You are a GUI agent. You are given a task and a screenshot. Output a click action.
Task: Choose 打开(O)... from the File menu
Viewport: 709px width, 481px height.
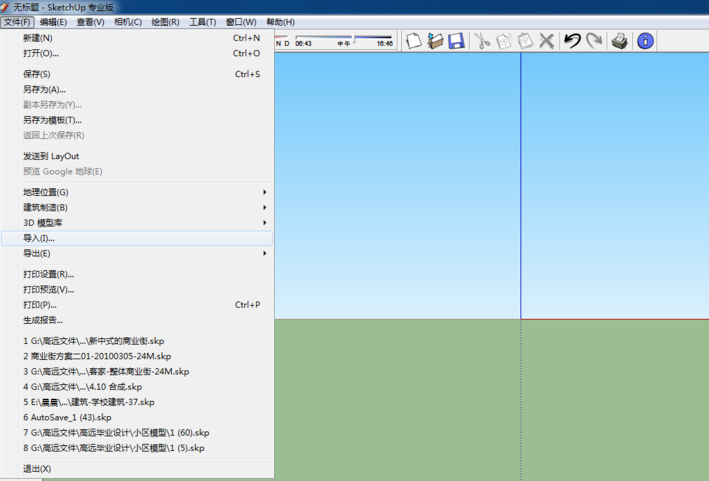point(137,53)
